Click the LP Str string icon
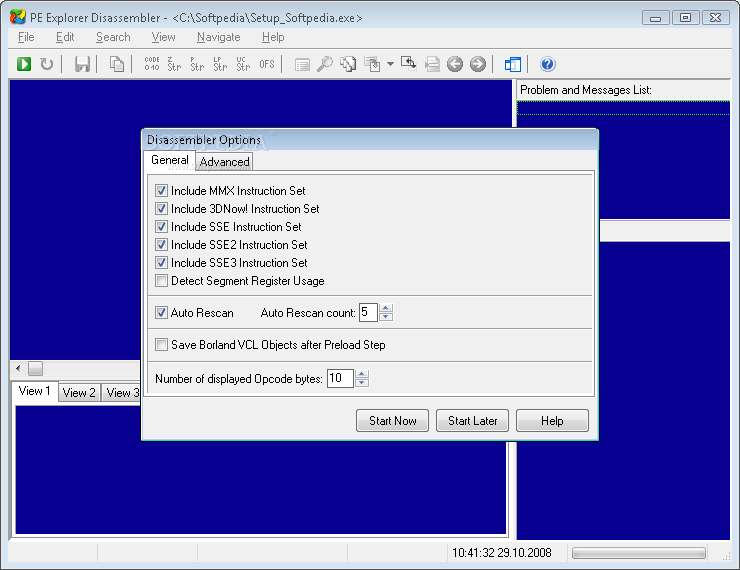The height and width of the screenshot is (570, 740). click(x=220, y=64)
